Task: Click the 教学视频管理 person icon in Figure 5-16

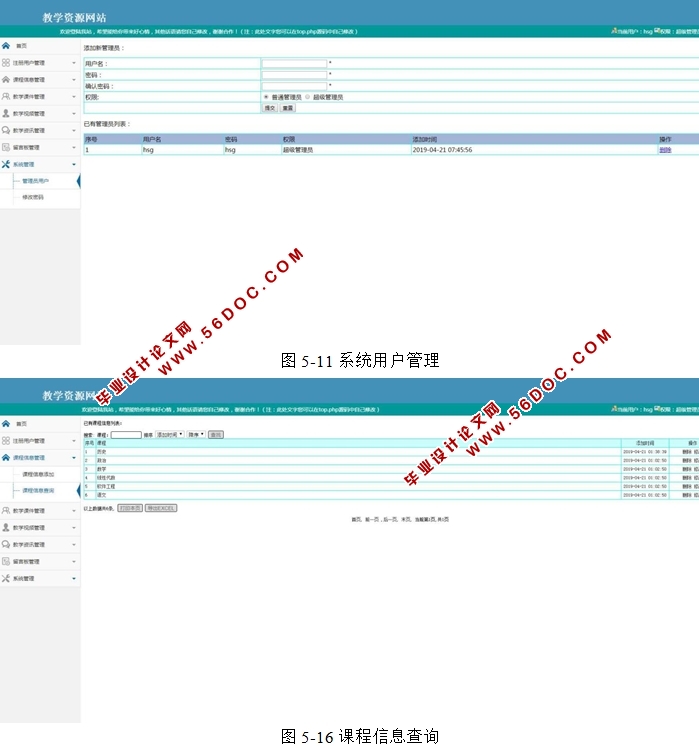Action: coord(6,527)
